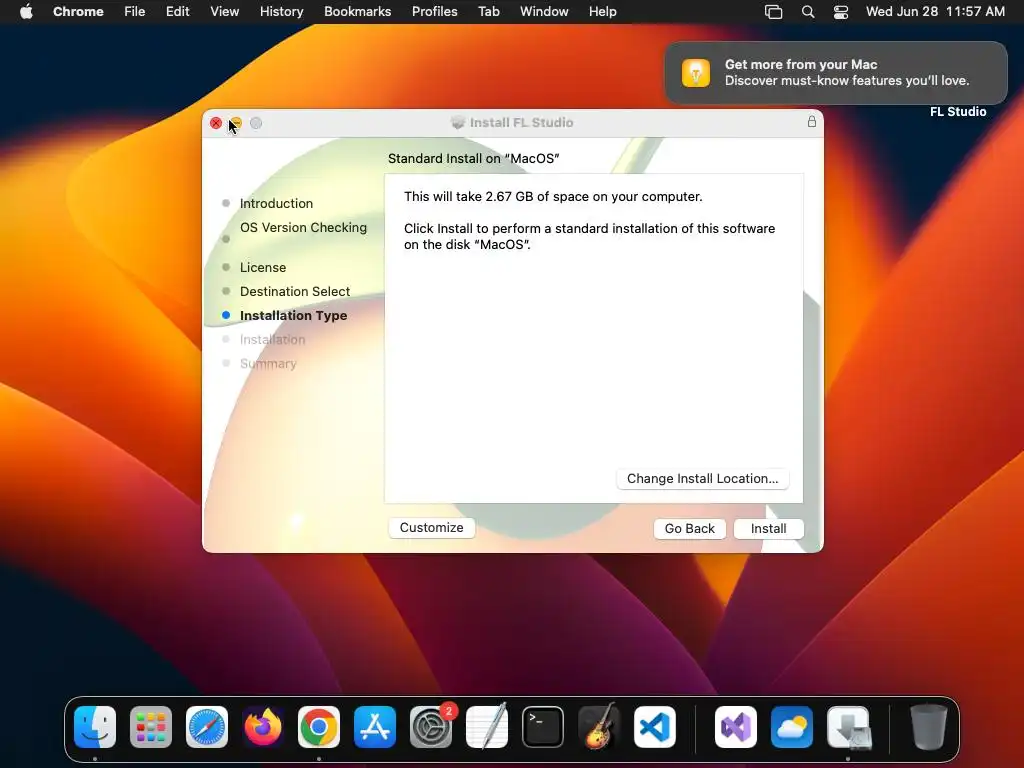Image resolution: width=1024 pixels, height=768 pixels.
Task: Open GarageBand from the Dock
Action: click(x=599, y=727)
